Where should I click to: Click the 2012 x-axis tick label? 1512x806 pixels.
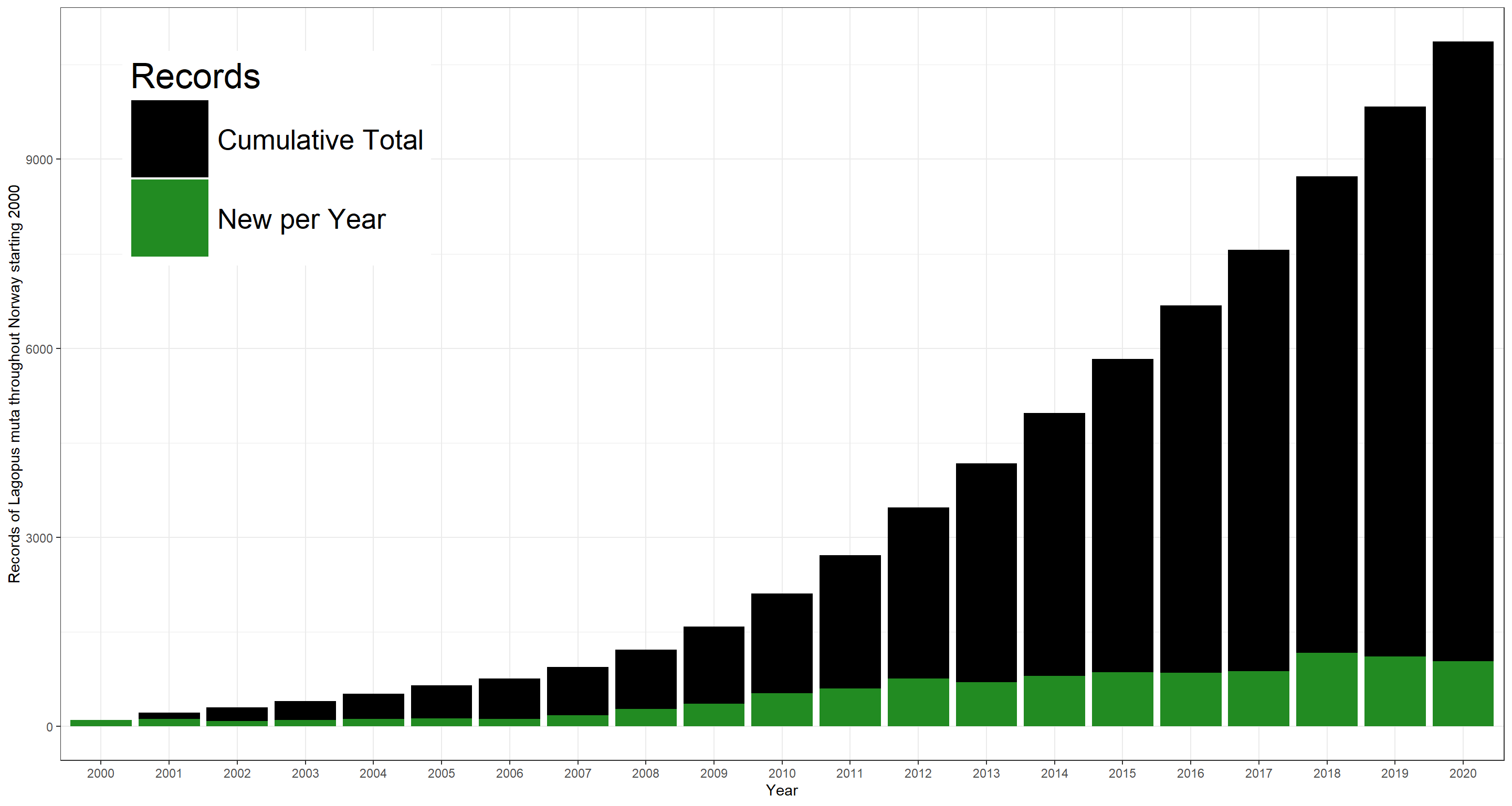pyautogui.click(x=917, y=773)
